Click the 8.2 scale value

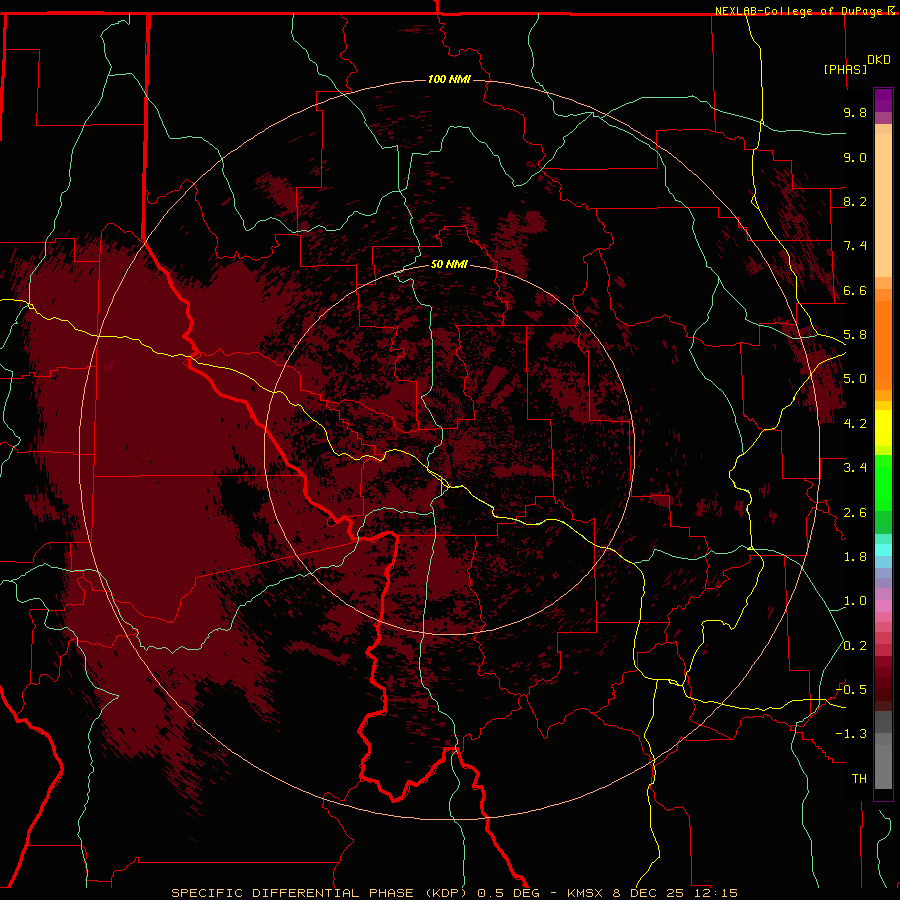(x=855, y=201)
